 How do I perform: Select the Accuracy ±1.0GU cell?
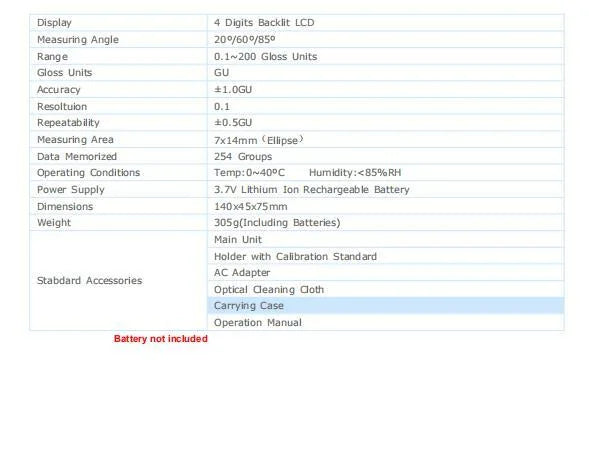pyautogui.click(x=385, y=90)
